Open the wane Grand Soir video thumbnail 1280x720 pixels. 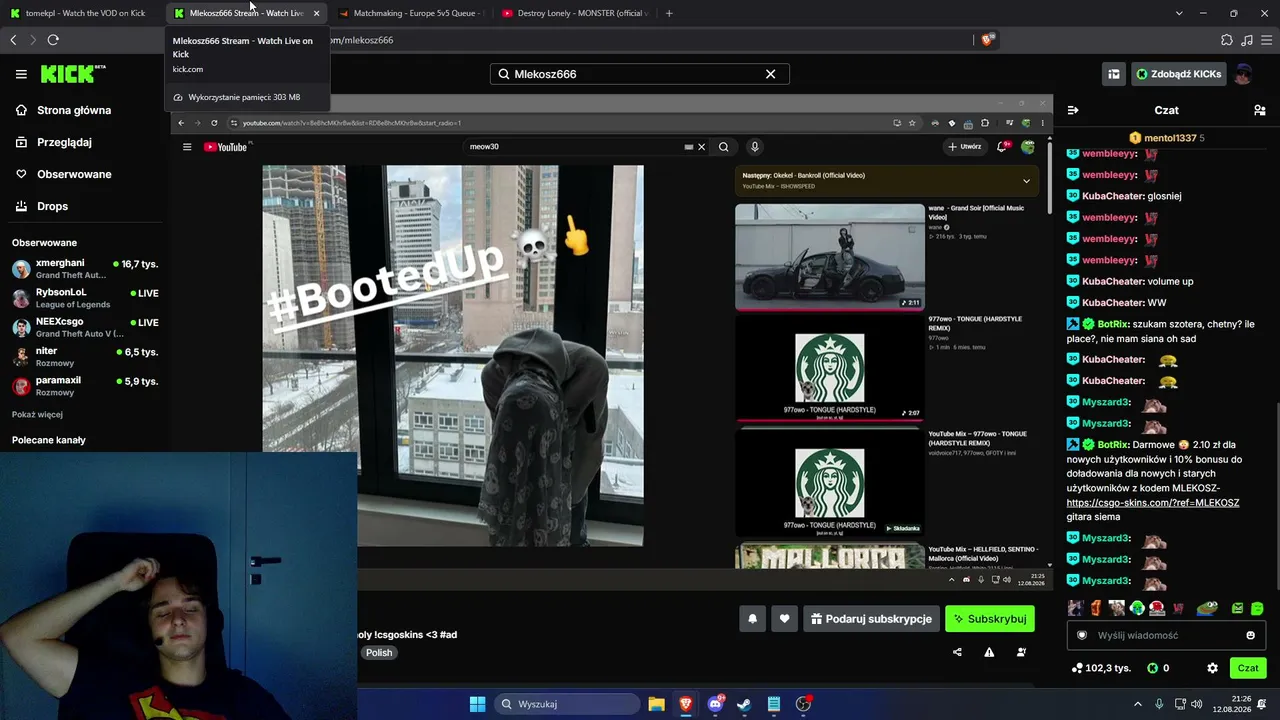point(830,257)
